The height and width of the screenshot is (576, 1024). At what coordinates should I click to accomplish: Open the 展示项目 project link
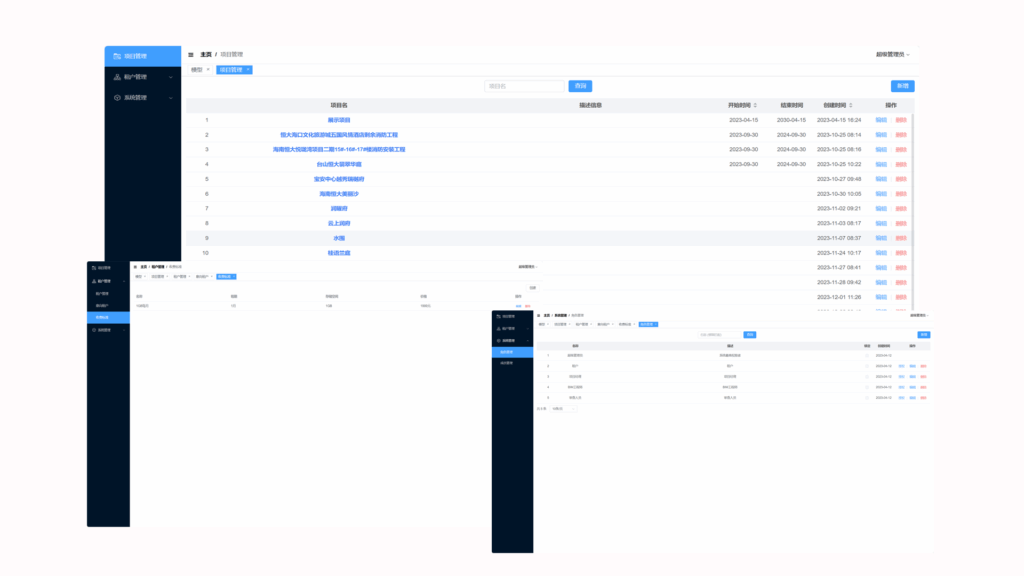[339, 120]
